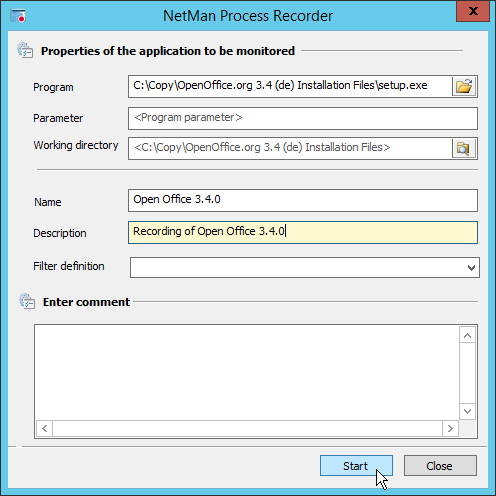Click the Program path input field

click(x=290, y=86)
